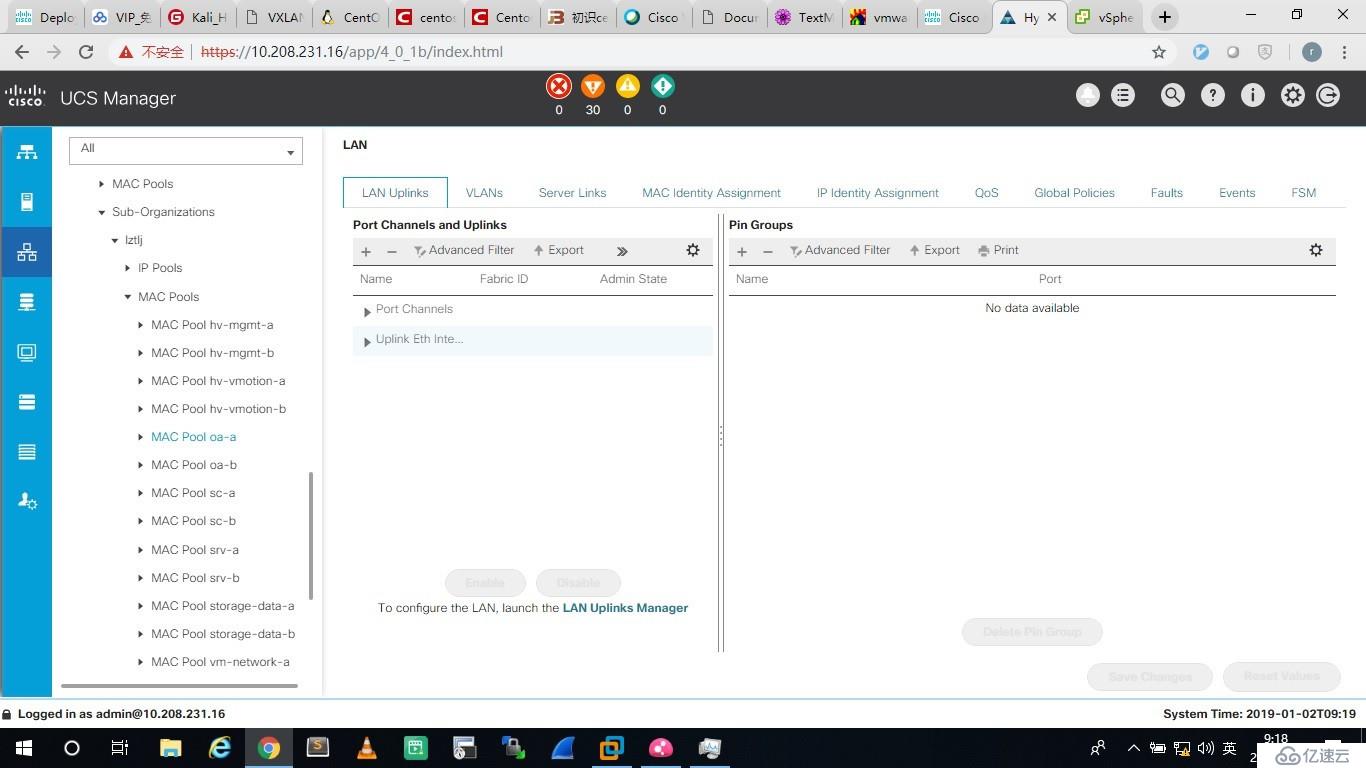Viewport: 1366px width, 768px height.
Task: Select MAC Pool oa-a tree item
Action: (x=194, y=437)
